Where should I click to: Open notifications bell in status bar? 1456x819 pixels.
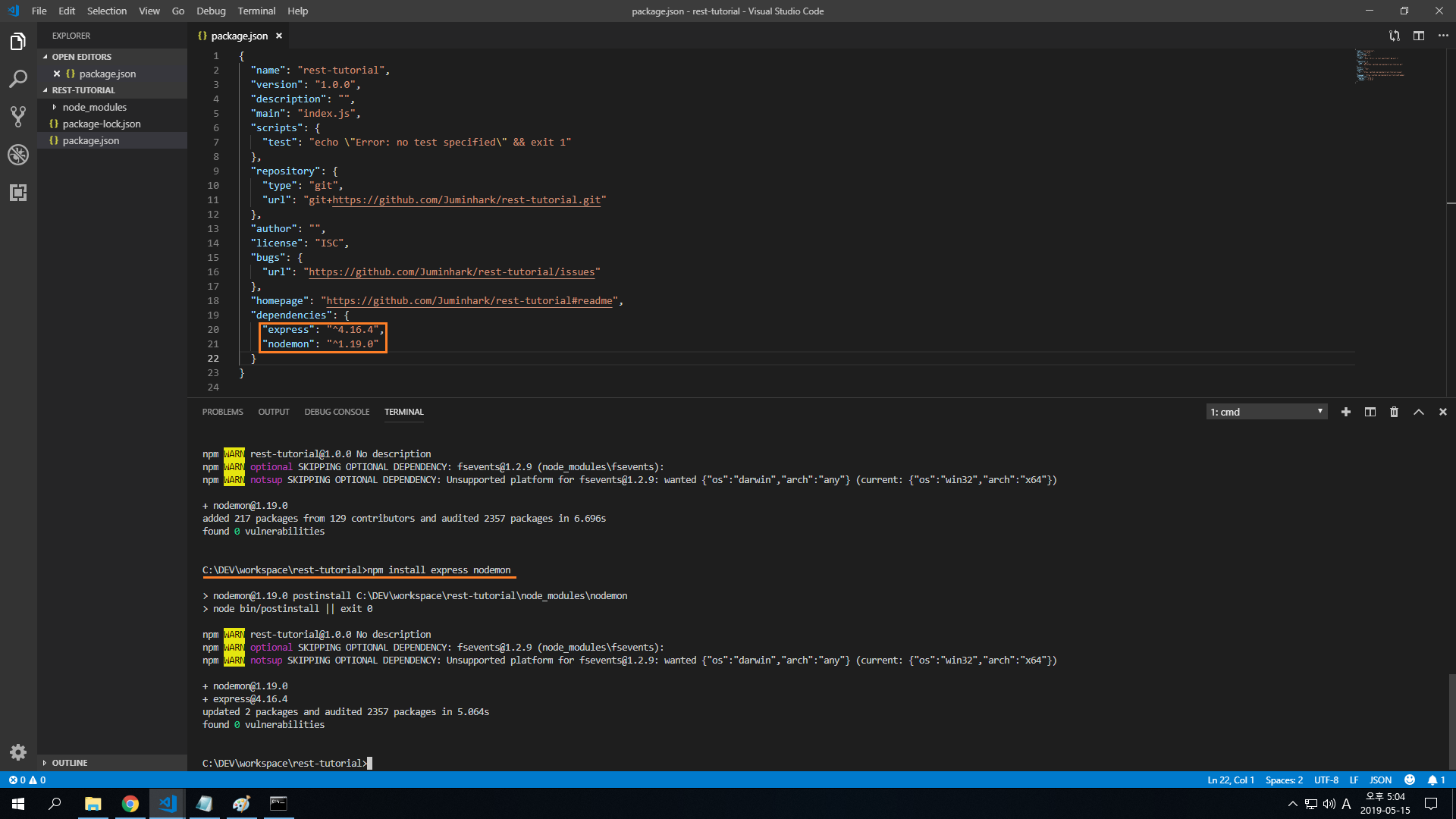click(x=1436, y=780)
